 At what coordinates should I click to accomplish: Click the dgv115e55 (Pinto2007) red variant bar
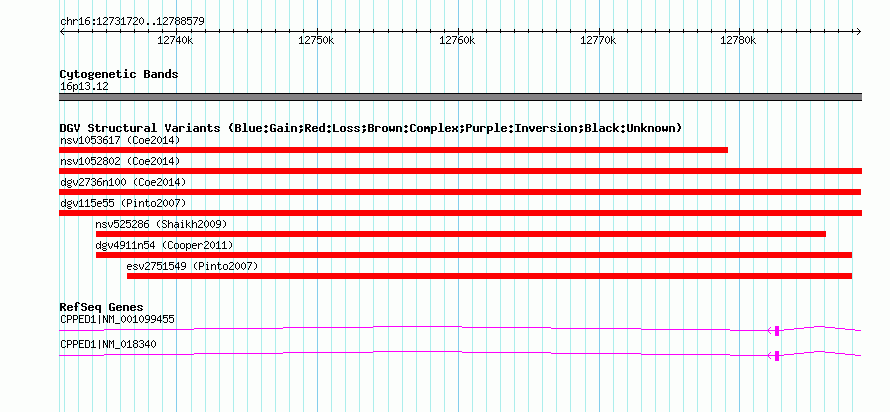pyautogui.click(x=460, y=213)
